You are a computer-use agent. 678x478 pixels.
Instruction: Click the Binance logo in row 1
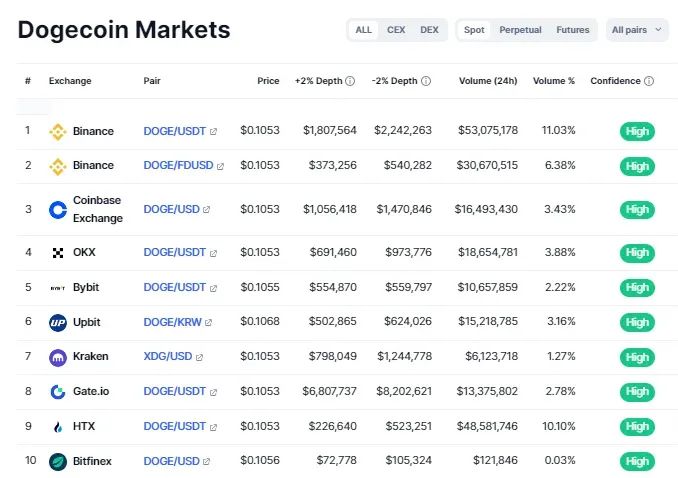tap(57, 131)
